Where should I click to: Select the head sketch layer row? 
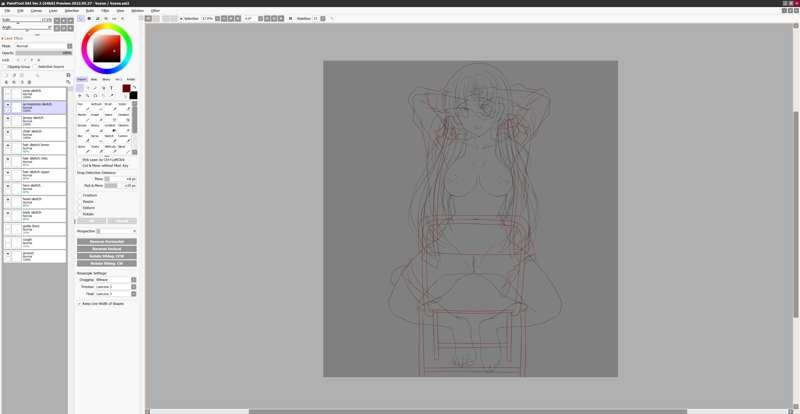[x=34, y=203]
